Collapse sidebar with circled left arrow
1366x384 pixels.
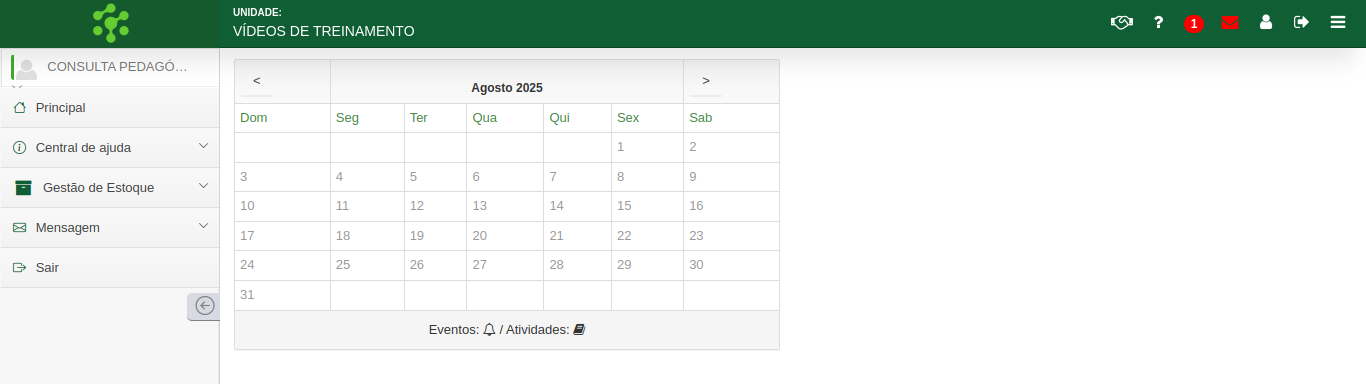click(x=204, y=306)
